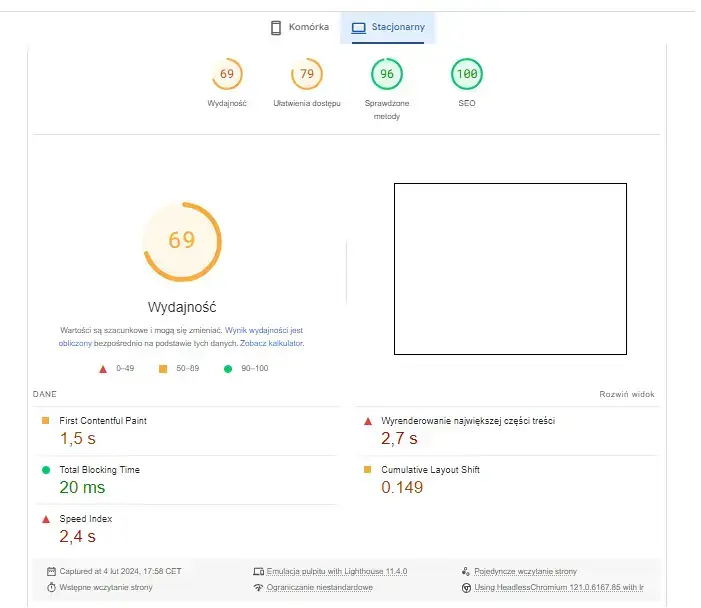The image size is (701, 608).
Task: Expand metrics with 'Rozwiń widok'
Action: (627, 394)
